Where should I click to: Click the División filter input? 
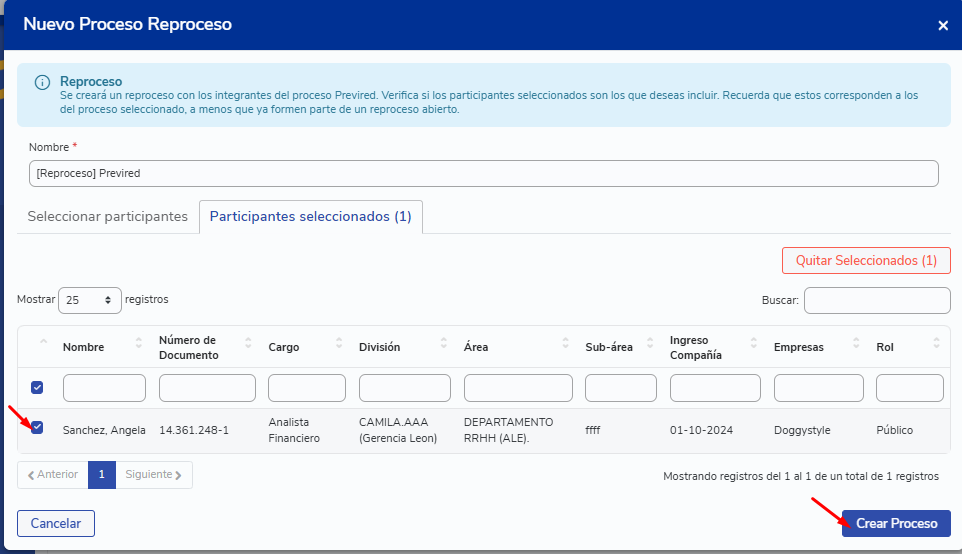coord(405,388)
